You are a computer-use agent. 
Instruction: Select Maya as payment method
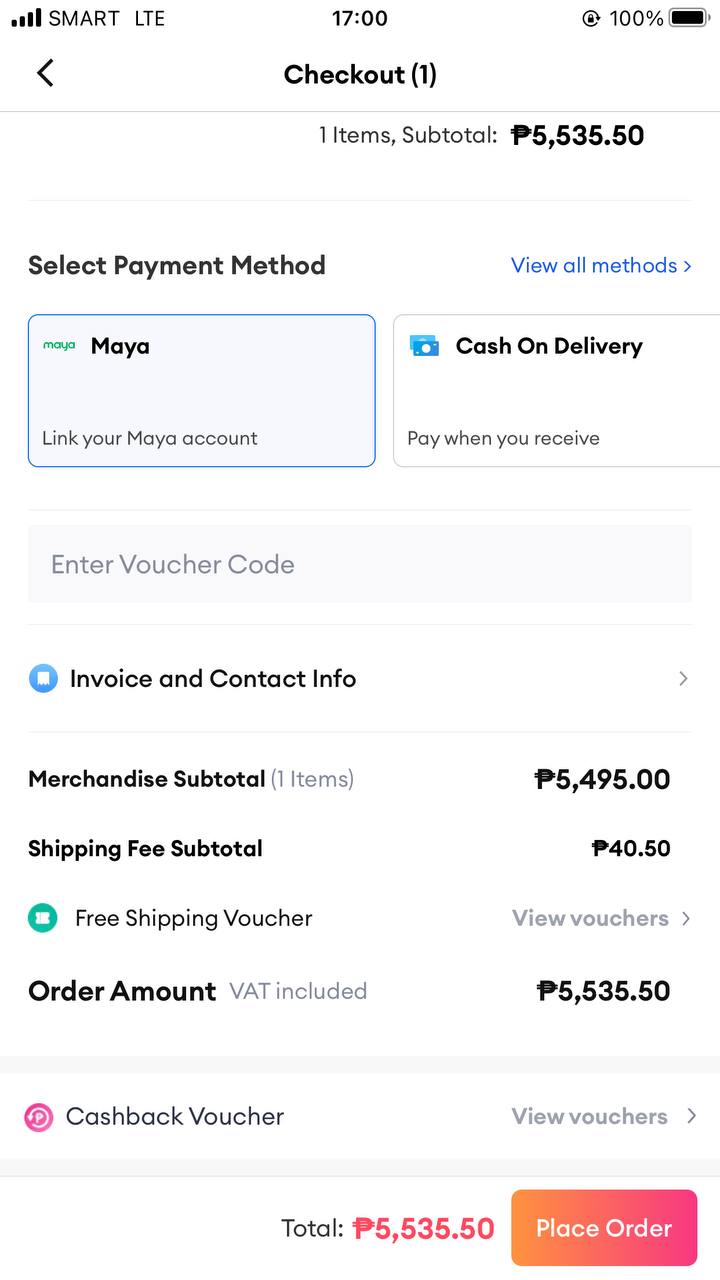202,391
